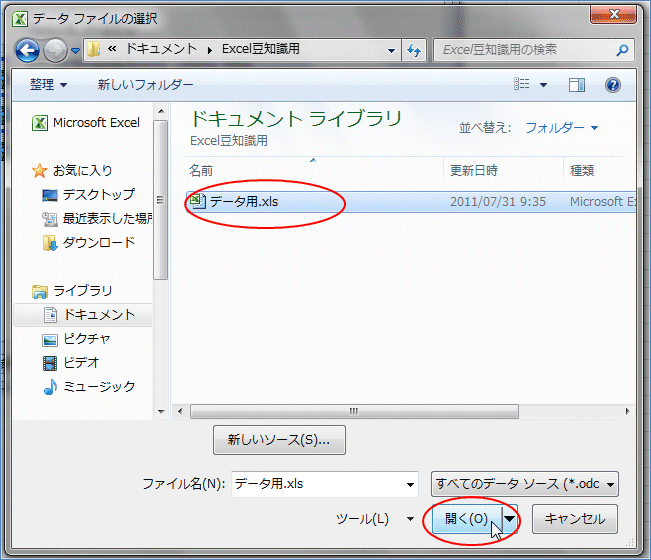Click the document icon beside ドキュメント
The width and height of the screenshot is (651, 560).
pyautogui.click(x=50, y=315)
